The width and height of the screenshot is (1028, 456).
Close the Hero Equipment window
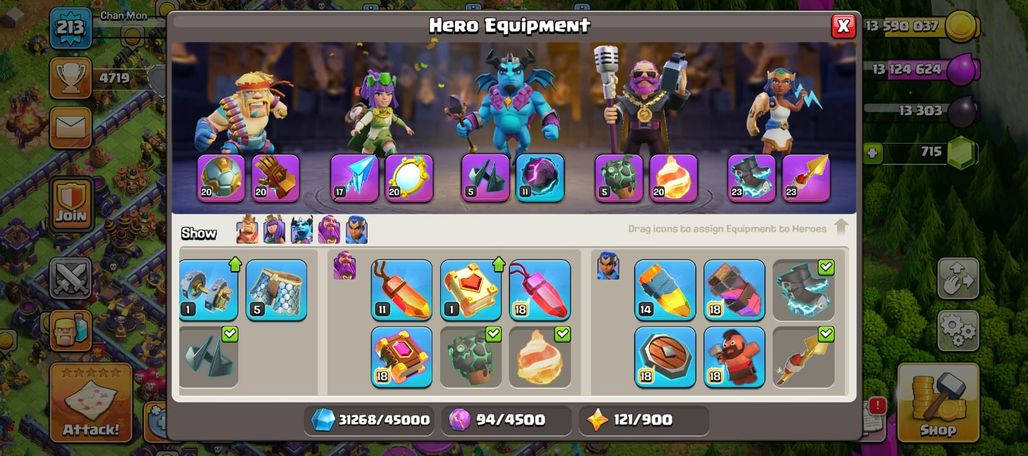pyautogui.click(x=843, y=26)
